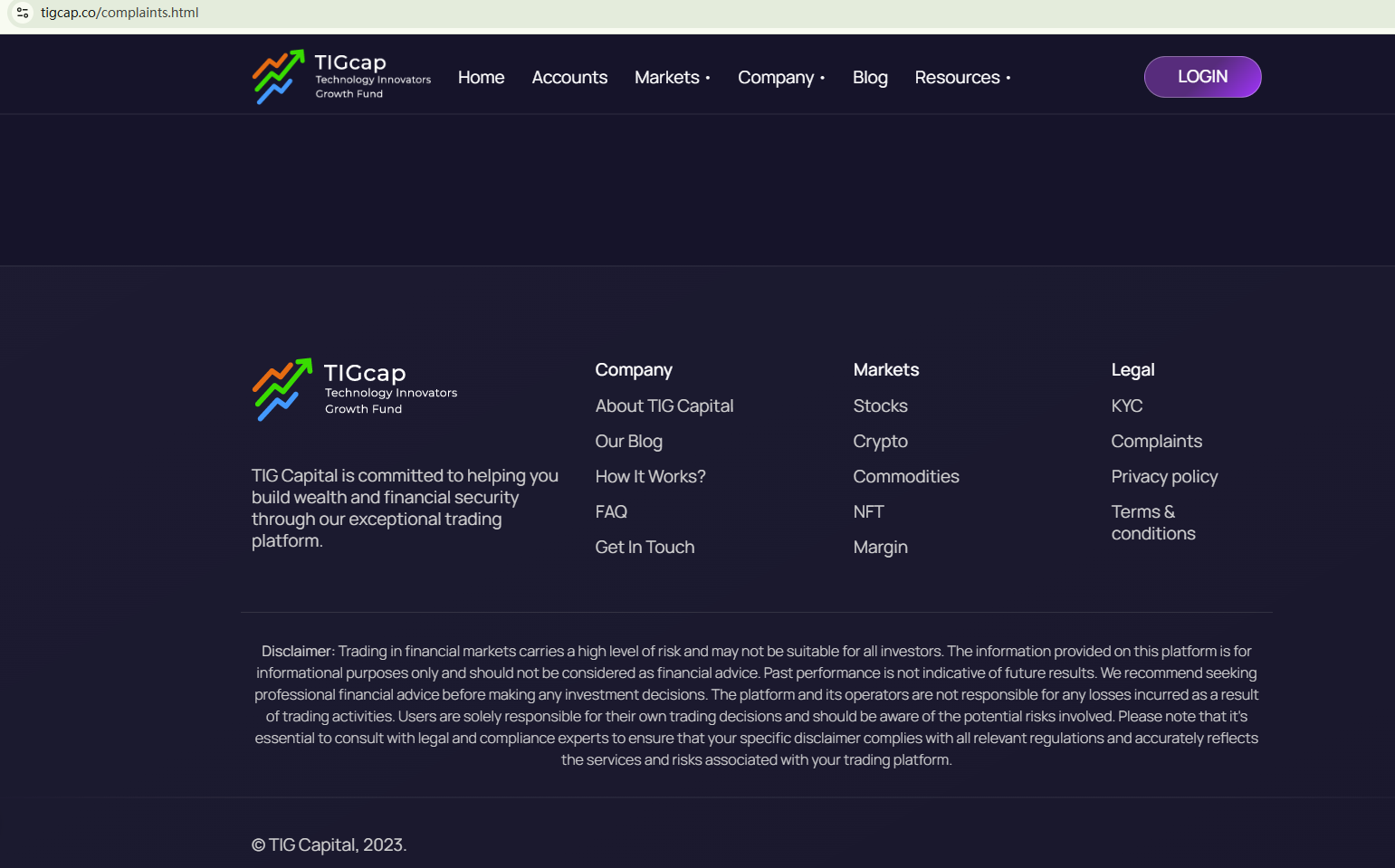Click the TIGcap logo in the header

(341, 77)
